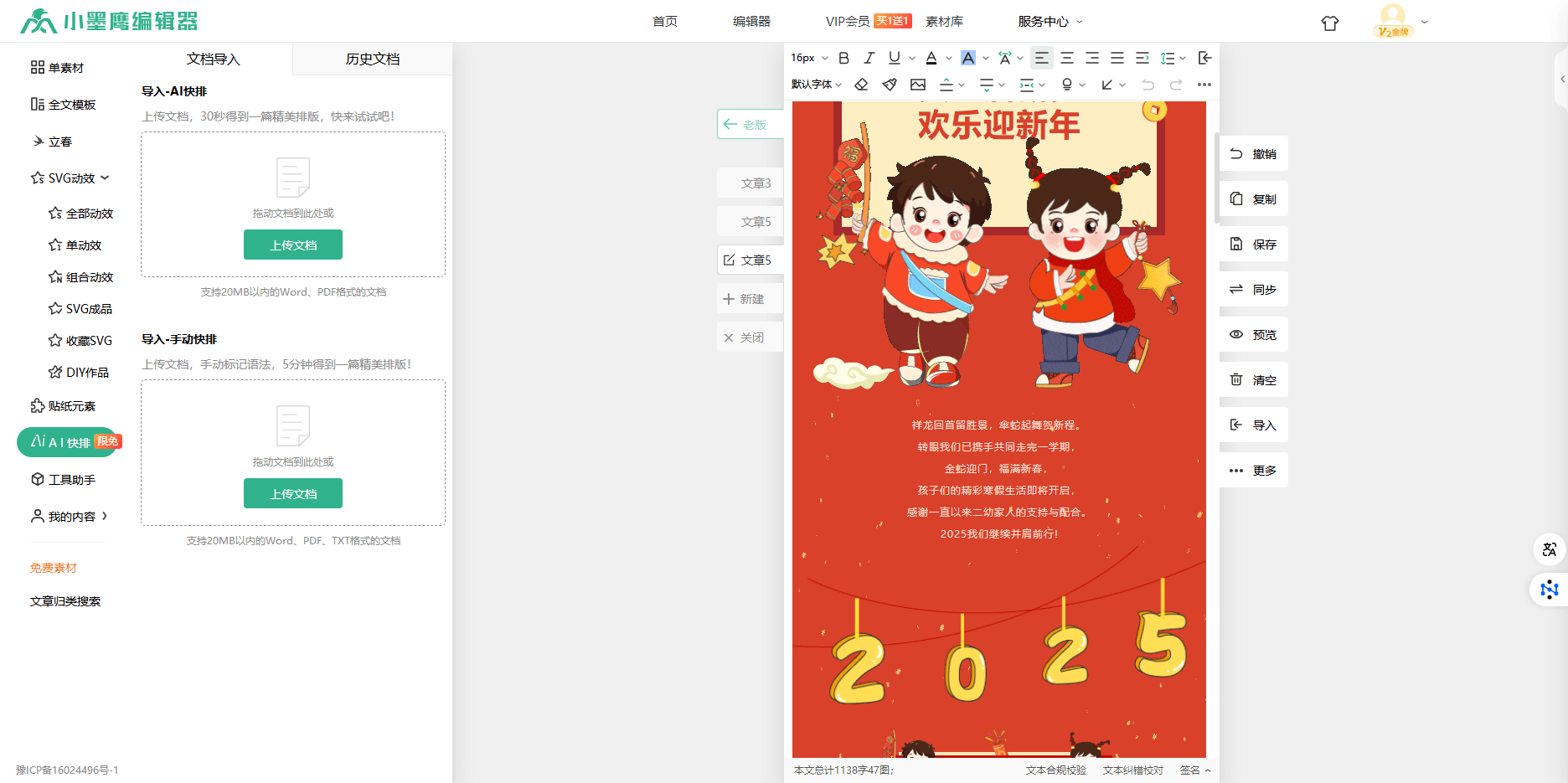1568x783 pixels.
Task: Click 上传文档 under 导入-AI快排
Action: (292, 245)
